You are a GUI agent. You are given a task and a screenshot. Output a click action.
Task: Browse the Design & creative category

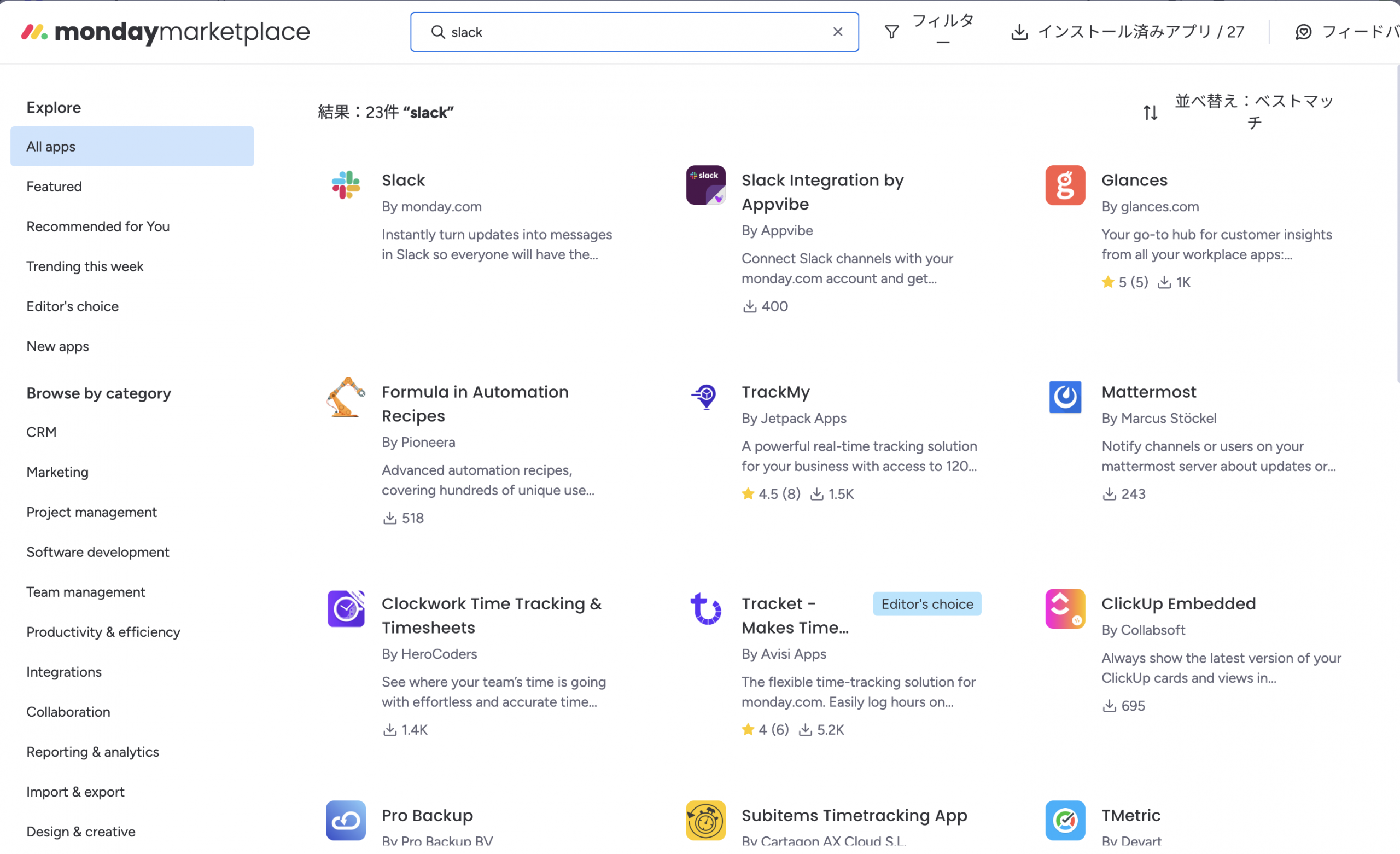pyautogui.click(x=81, y=831)
